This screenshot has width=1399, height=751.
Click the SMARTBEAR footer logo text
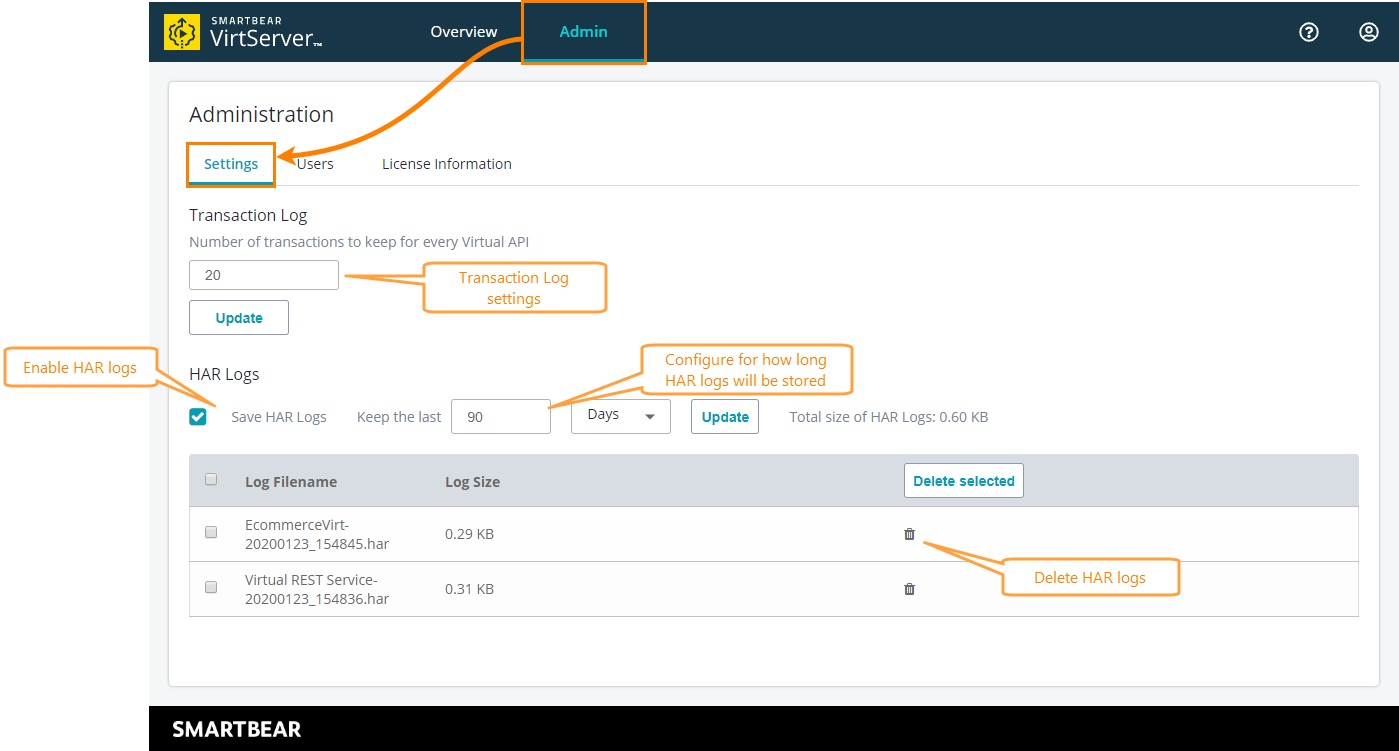click(237, 729)
